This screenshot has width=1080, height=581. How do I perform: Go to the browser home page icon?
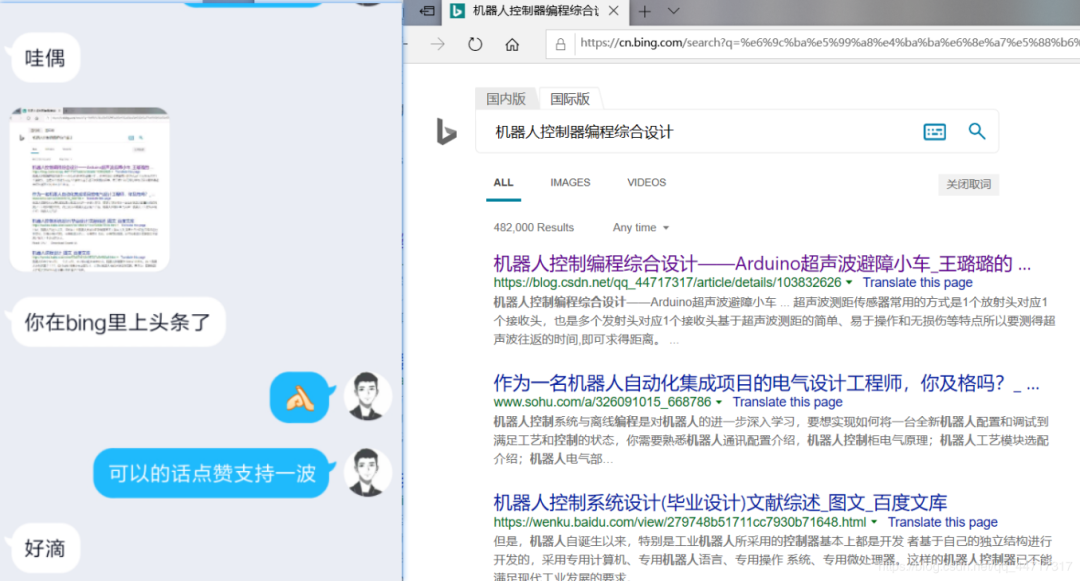512,45
